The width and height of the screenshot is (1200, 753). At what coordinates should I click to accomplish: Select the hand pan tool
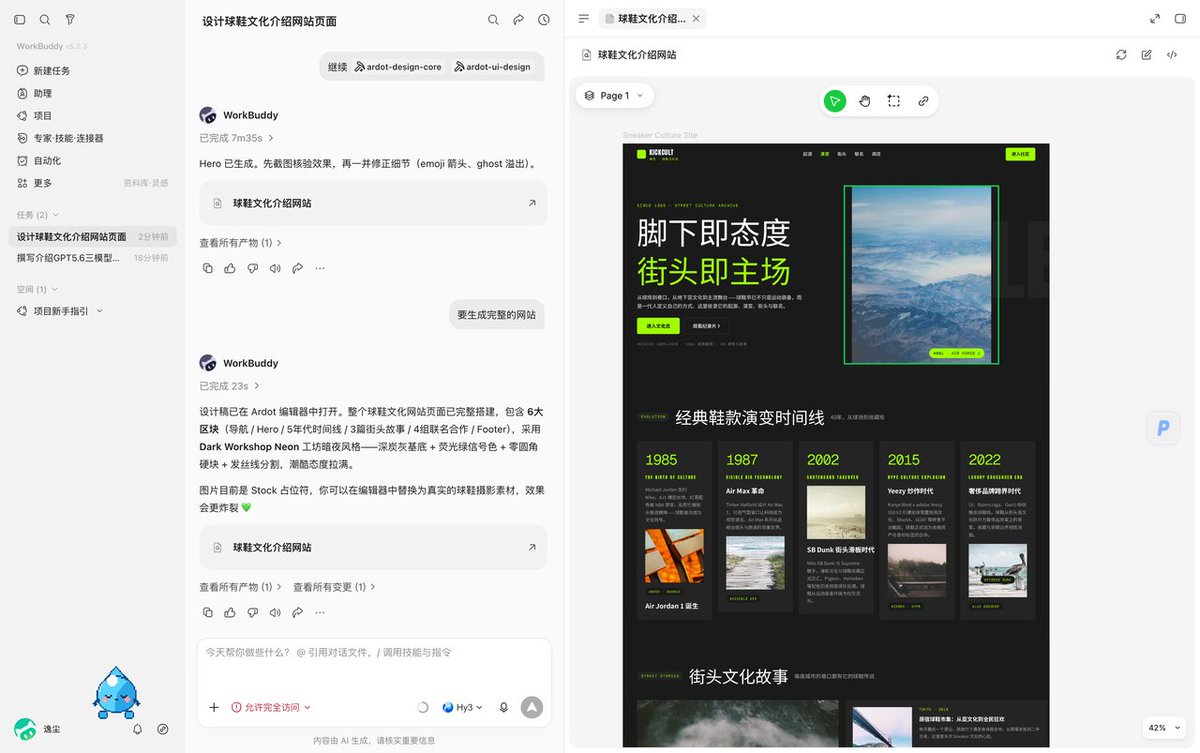tap(865, 101)
